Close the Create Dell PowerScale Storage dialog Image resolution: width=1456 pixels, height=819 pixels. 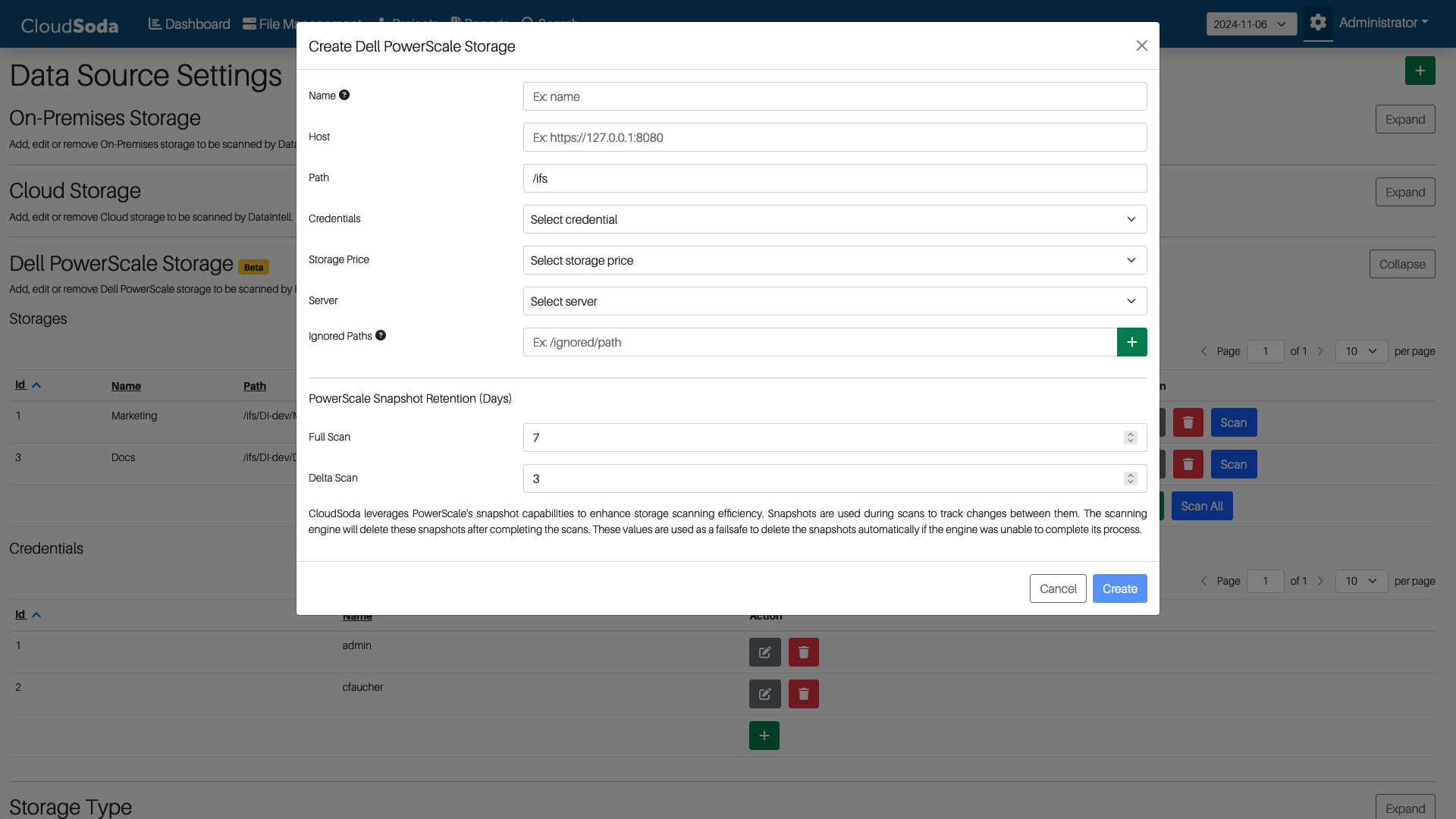(x=1141, y=45)
